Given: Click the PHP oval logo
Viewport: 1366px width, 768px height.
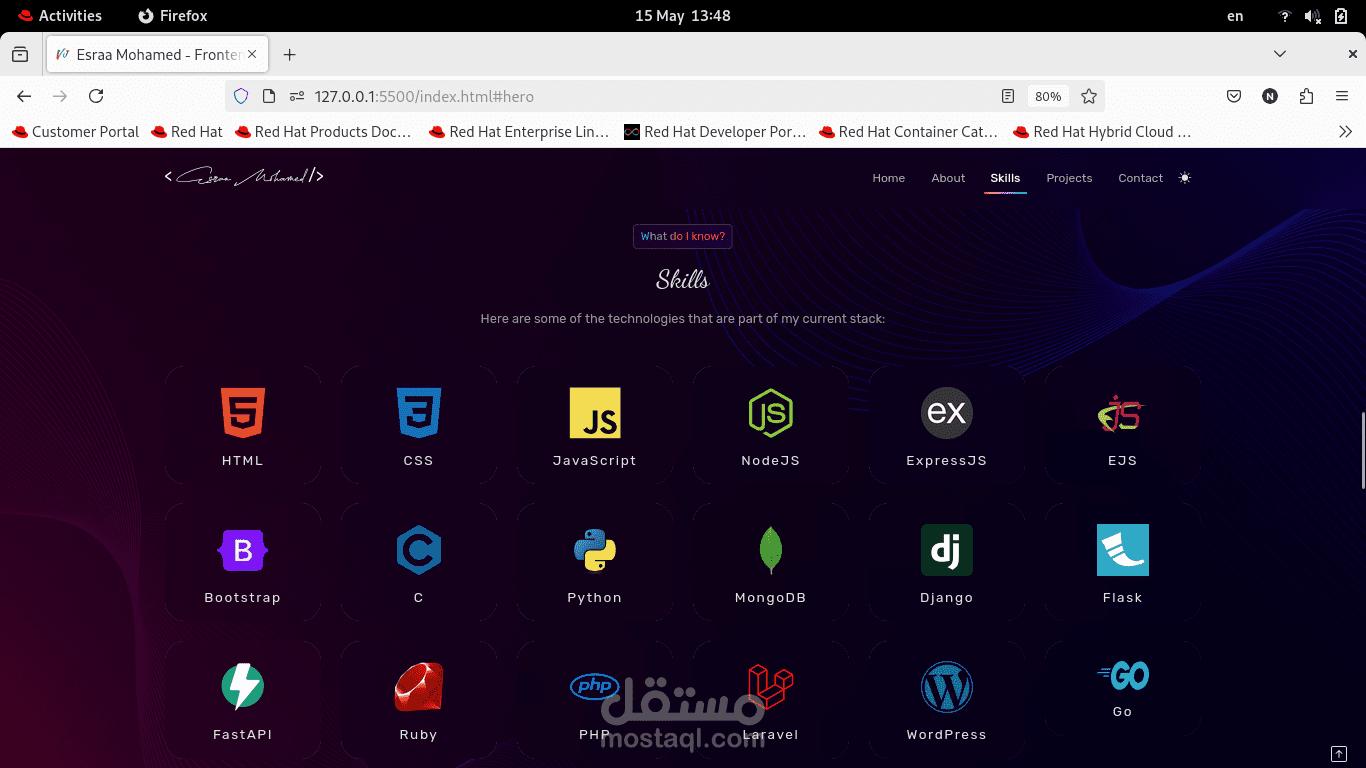Looking at the screenshot, I should [x=595, y=686].
